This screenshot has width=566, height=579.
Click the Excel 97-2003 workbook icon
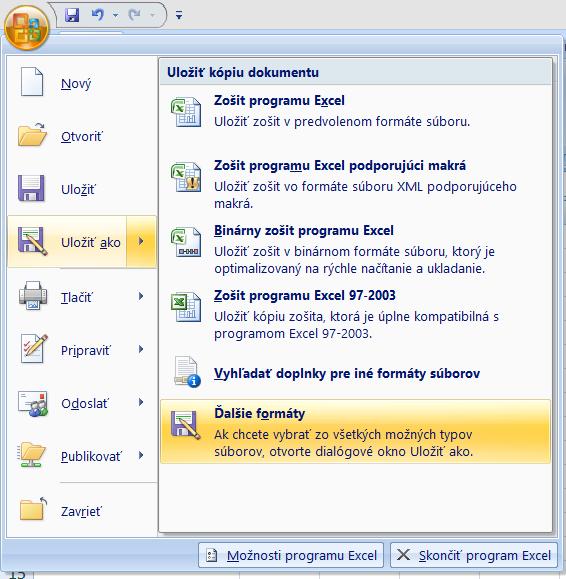186,306
